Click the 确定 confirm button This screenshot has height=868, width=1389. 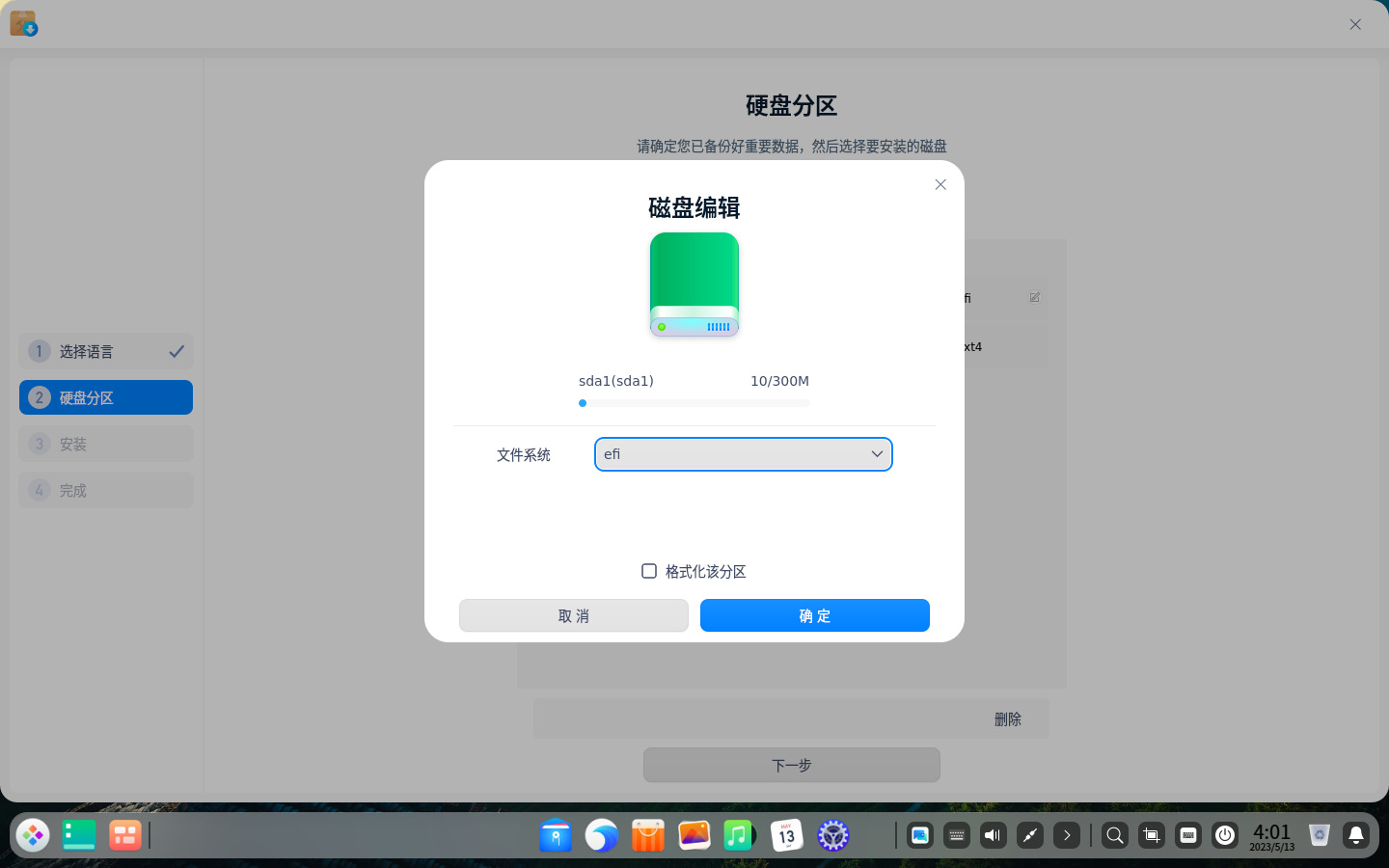coord(814,615)
